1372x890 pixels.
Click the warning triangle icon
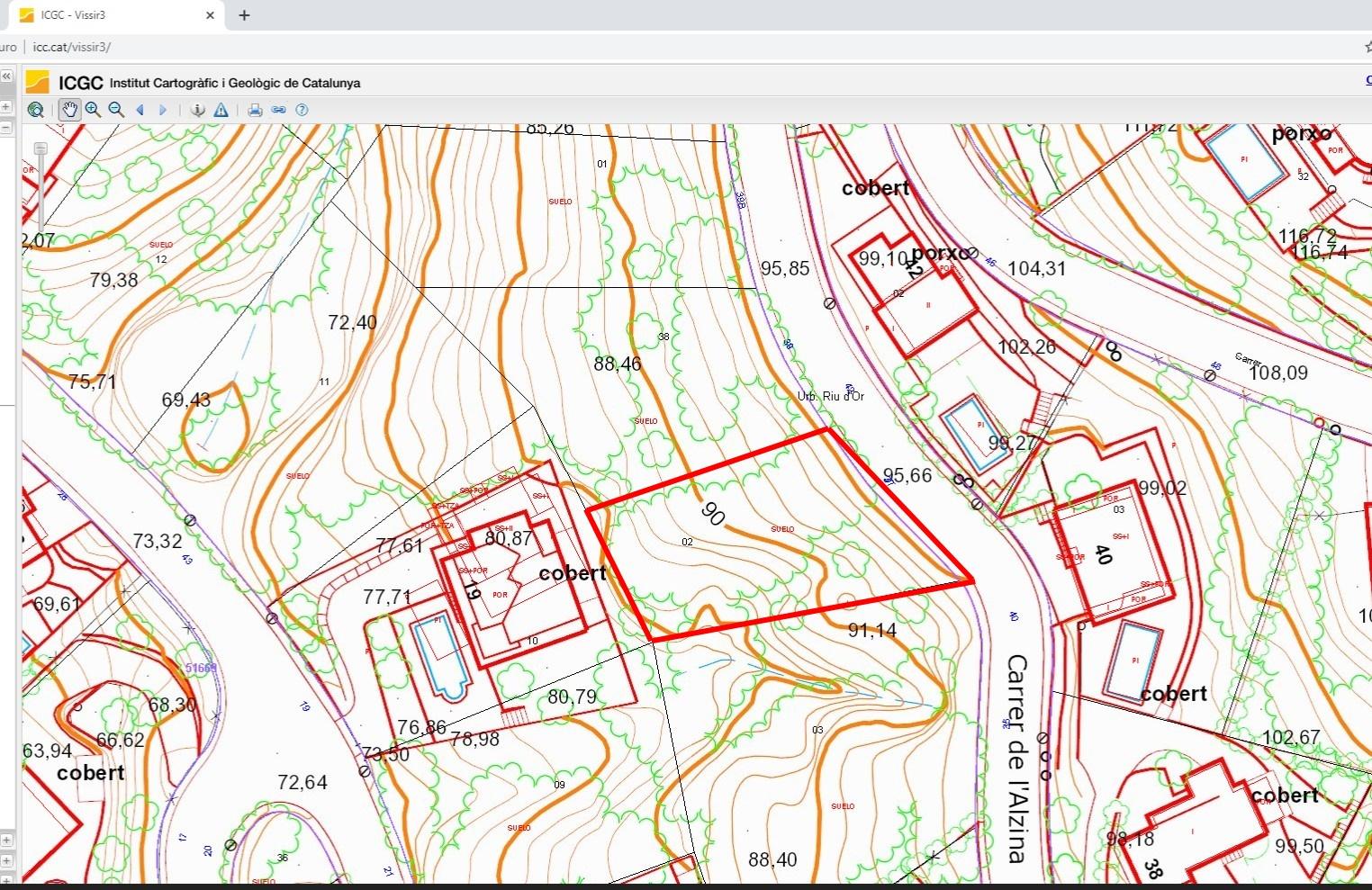pyautogui.click(x=221, y=110)
